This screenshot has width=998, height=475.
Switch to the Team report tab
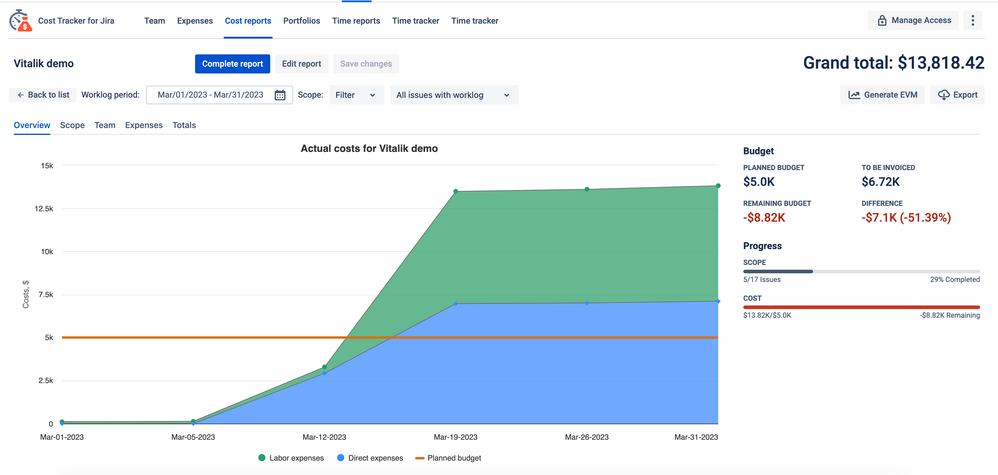[x=105, y=125]
